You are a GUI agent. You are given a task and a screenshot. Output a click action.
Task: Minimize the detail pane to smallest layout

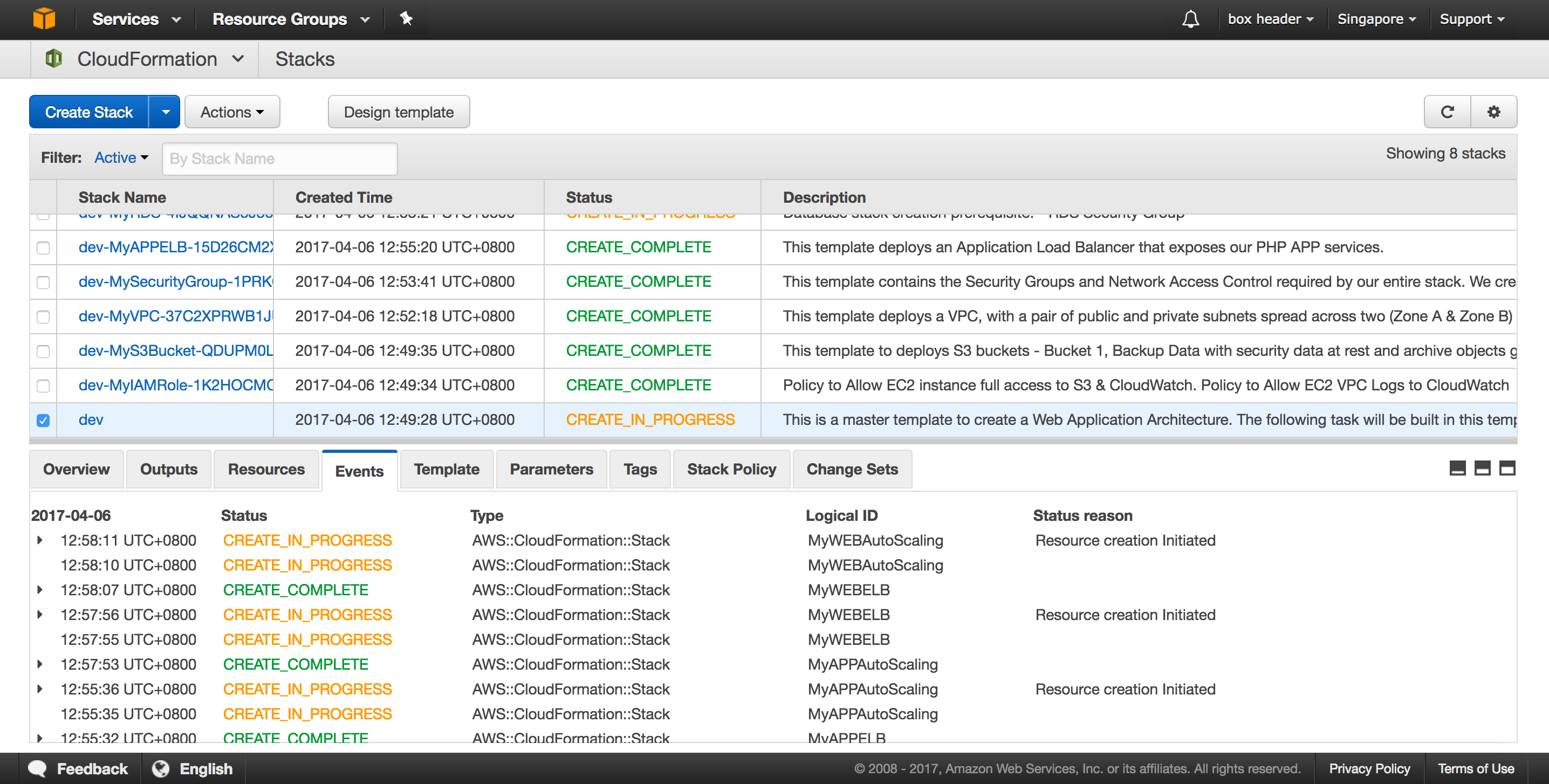click(x=1458, y=469)
